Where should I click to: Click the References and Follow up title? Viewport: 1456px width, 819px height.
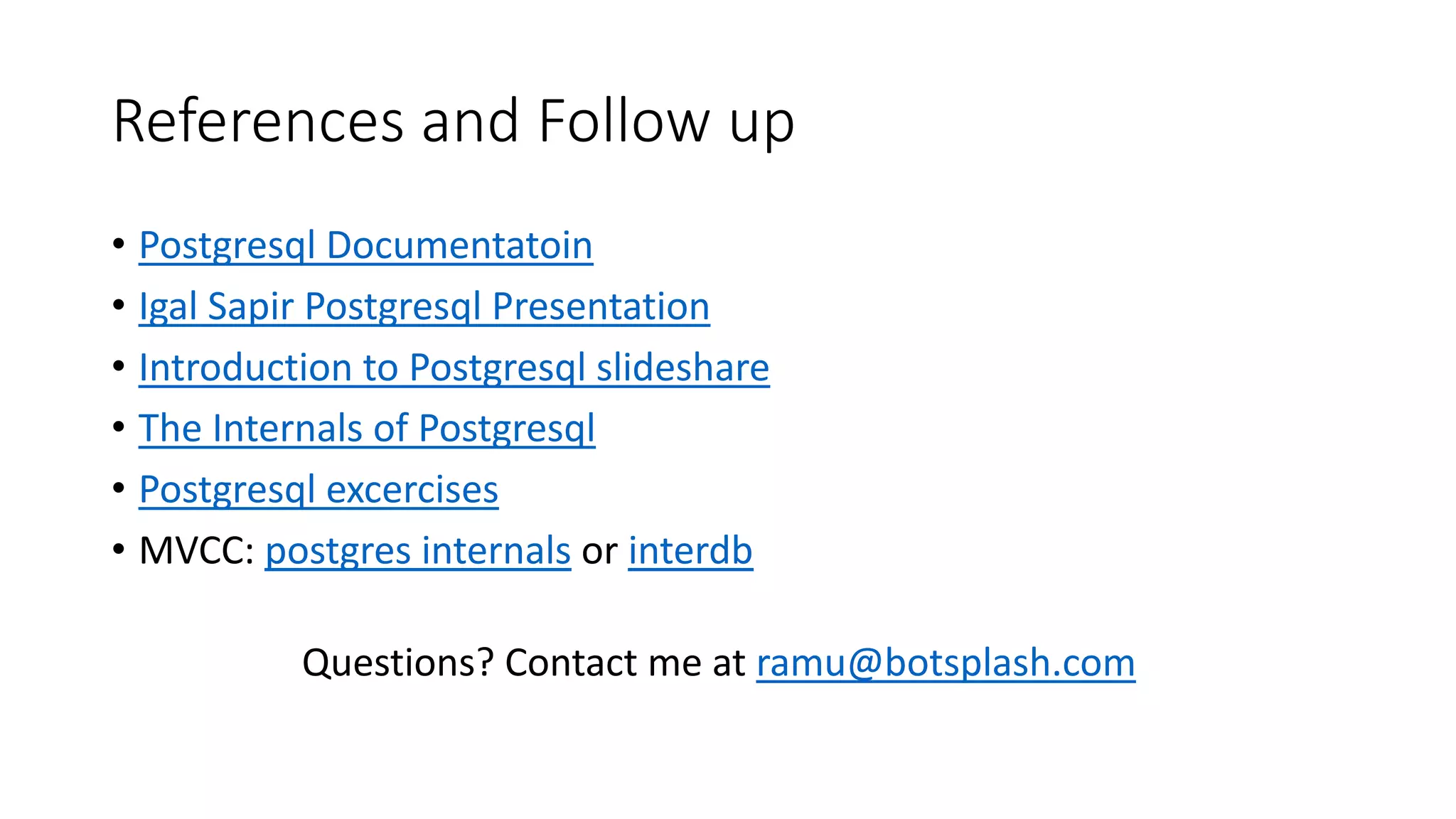(x=453, y=122)
